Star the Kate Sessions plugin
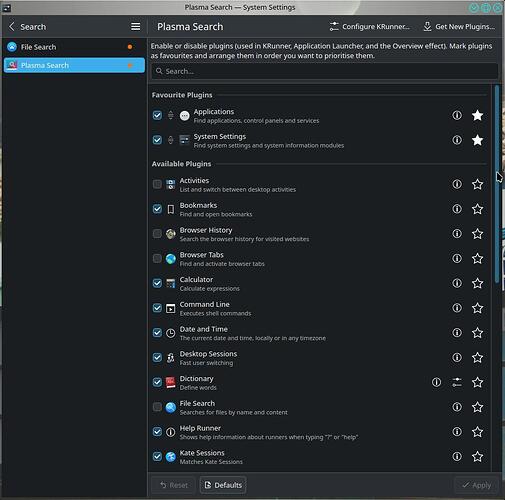Viewport: 505px width, 500px height. (x=477, y=456)
